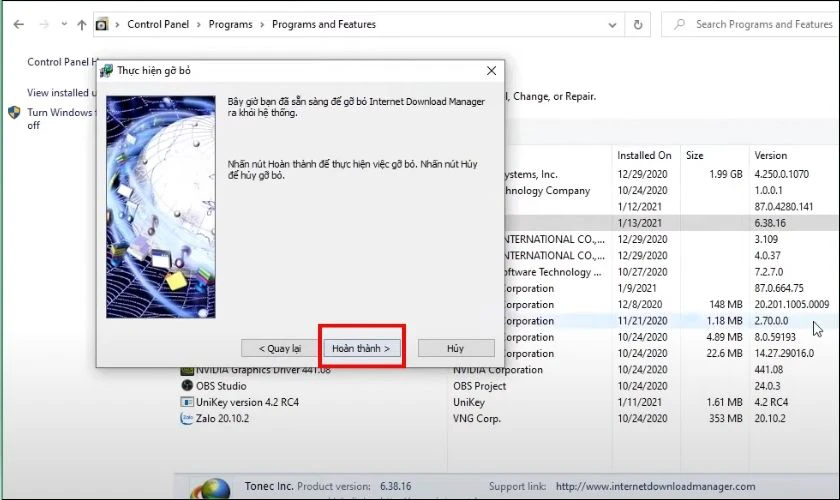The height and width of the screenshot is (500, 840).
Task: Click the Back navigation arrow
Action: [15, 24]
